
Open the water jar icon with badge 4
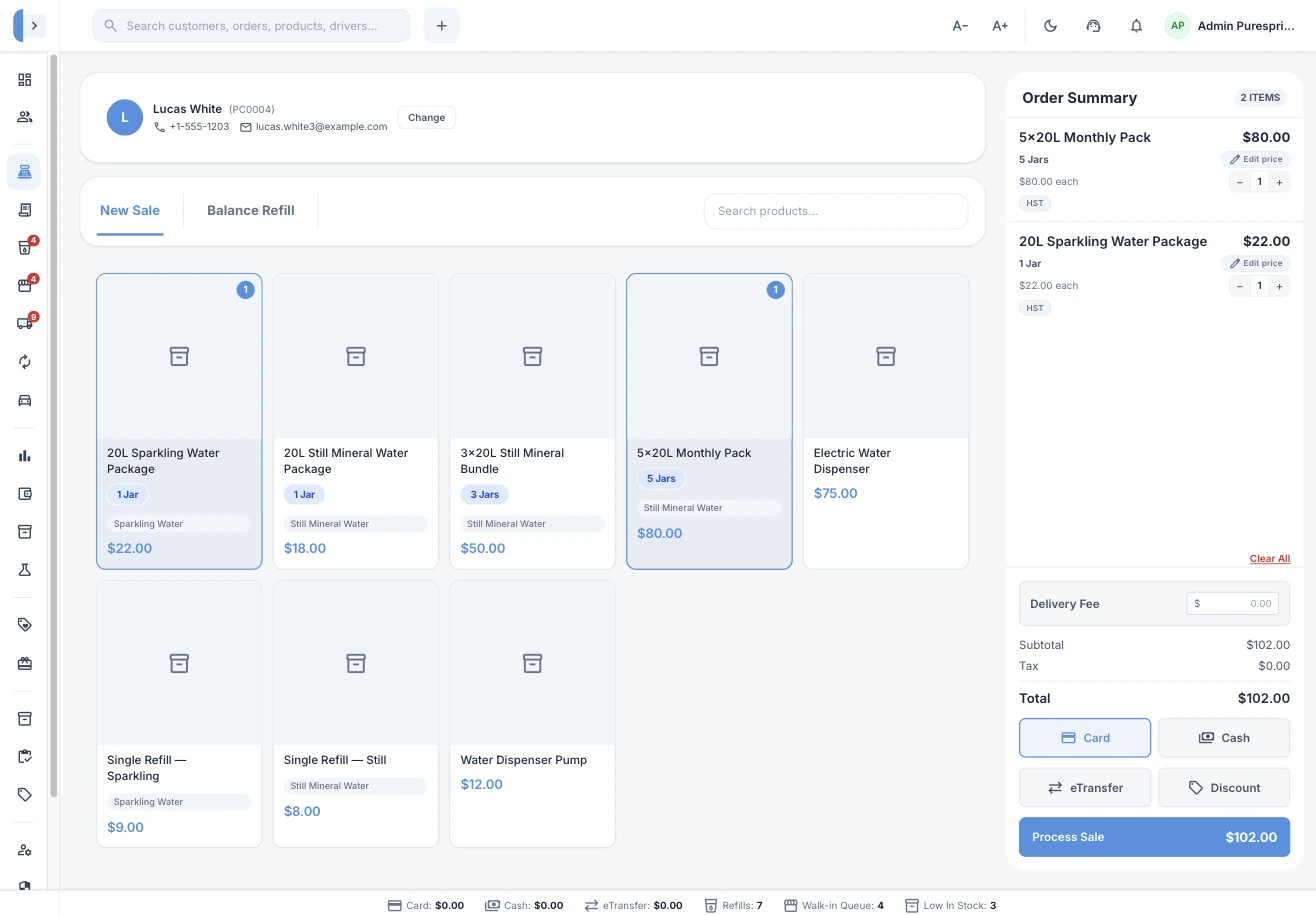pyautogui.click(x=24, y=248)
